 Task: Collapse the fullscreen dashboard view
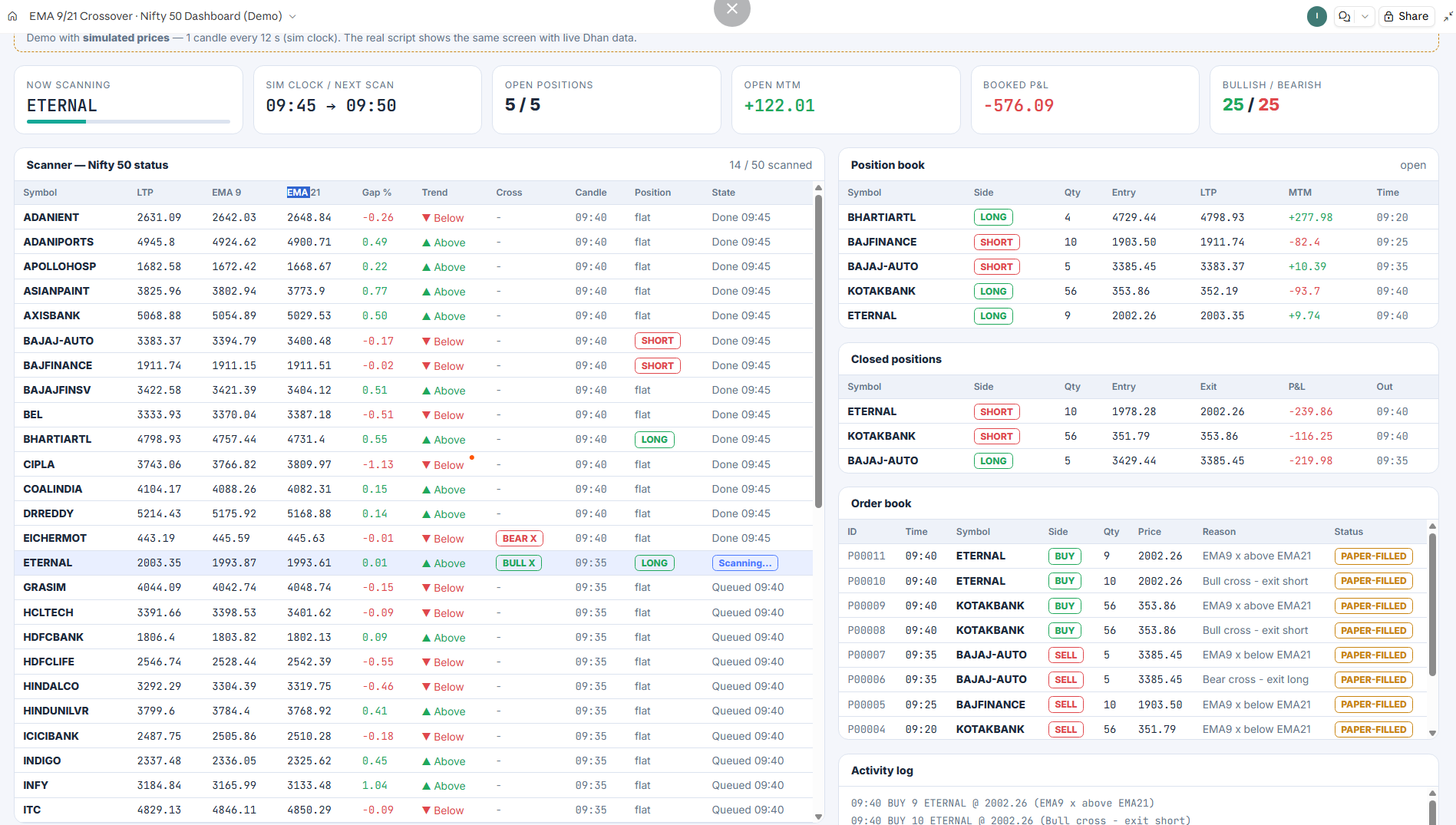coord(1448,16)
